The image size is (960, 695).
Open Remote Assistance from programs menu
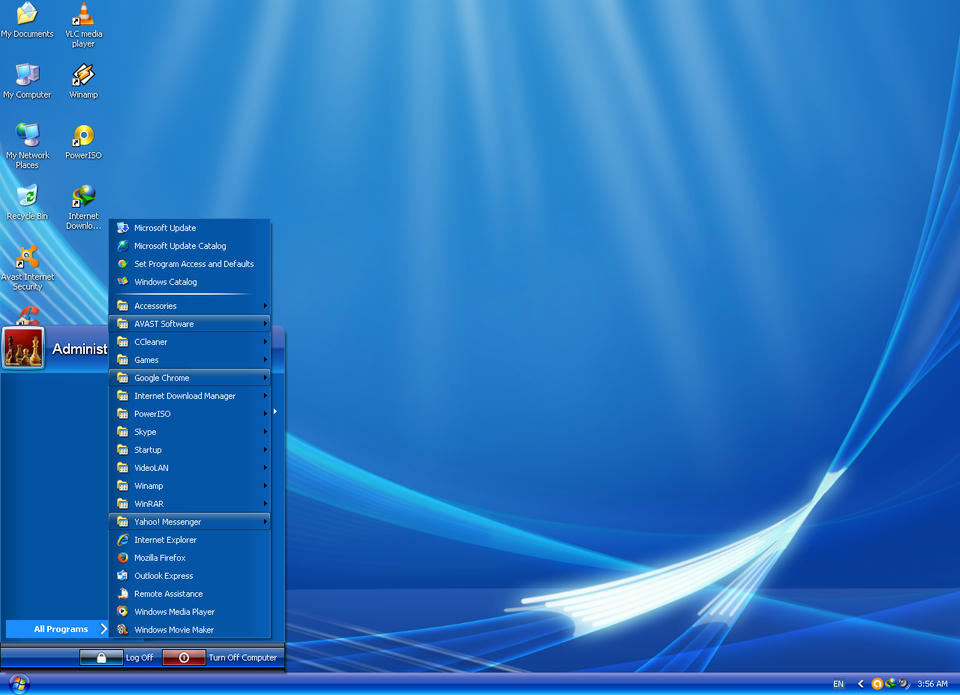coord(190,593)
